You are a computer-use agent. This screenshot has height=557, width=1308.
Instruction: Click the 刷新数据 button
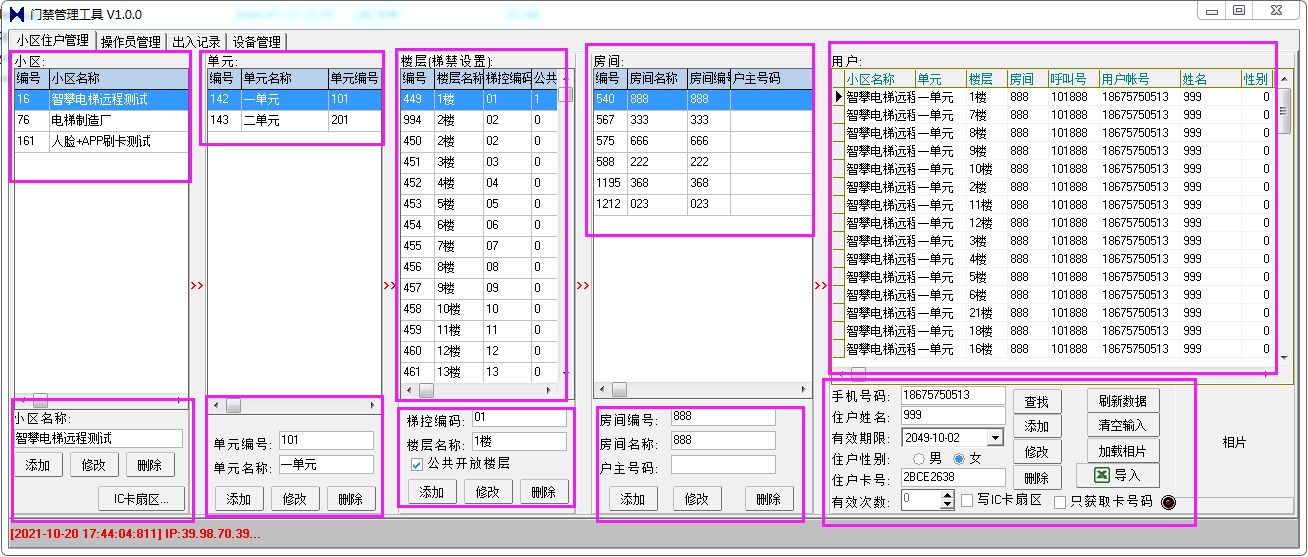point(1122,401)
